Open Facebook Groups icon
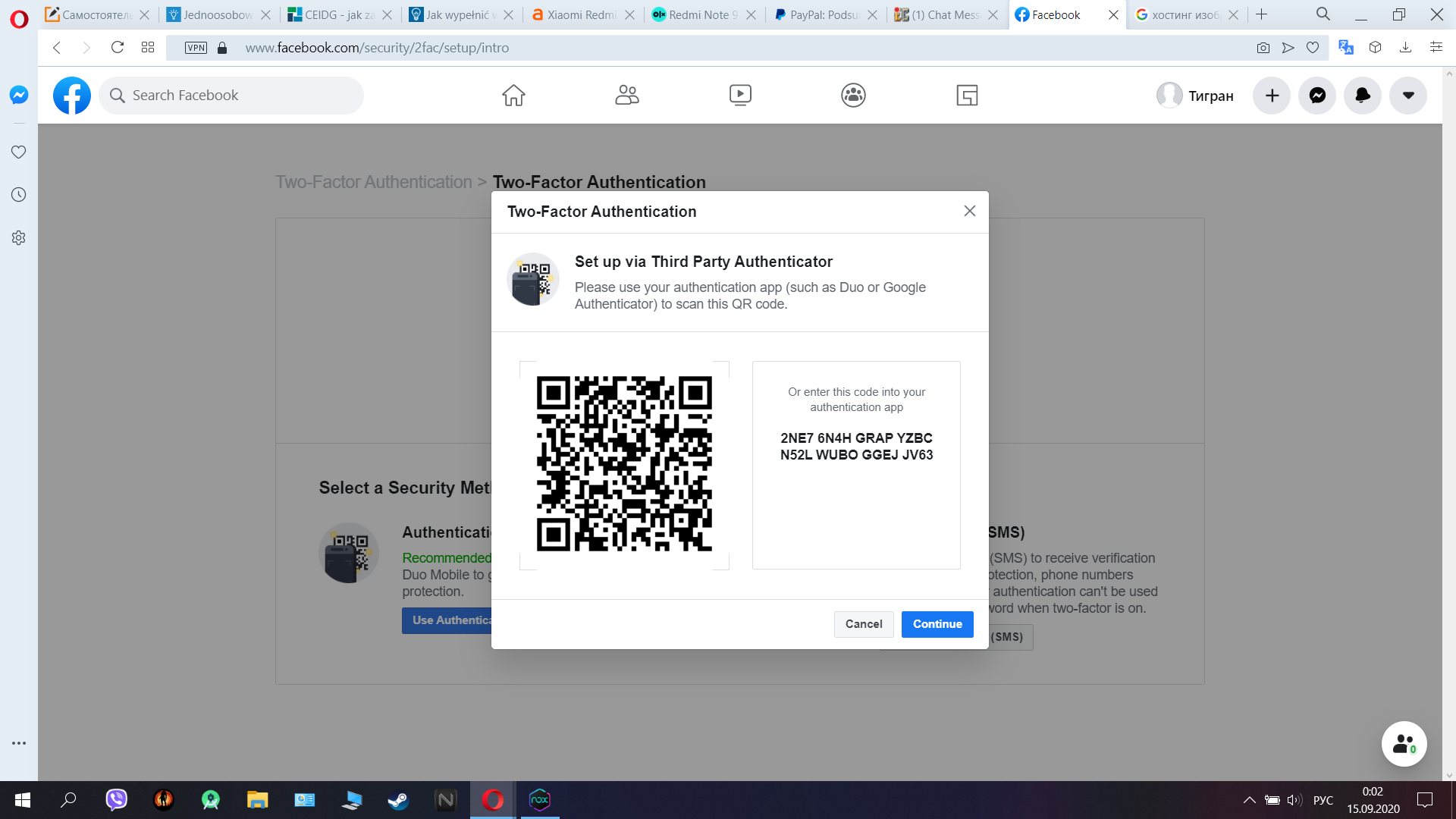 (853, 95)
